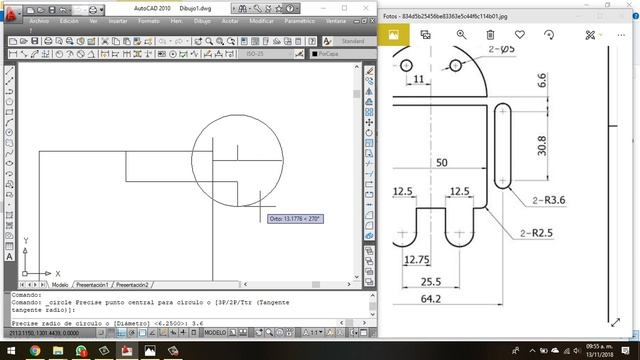Click Delete trash button in Photos
The height and width of the screenshot is (360, 640).
(x=490, y=35)
